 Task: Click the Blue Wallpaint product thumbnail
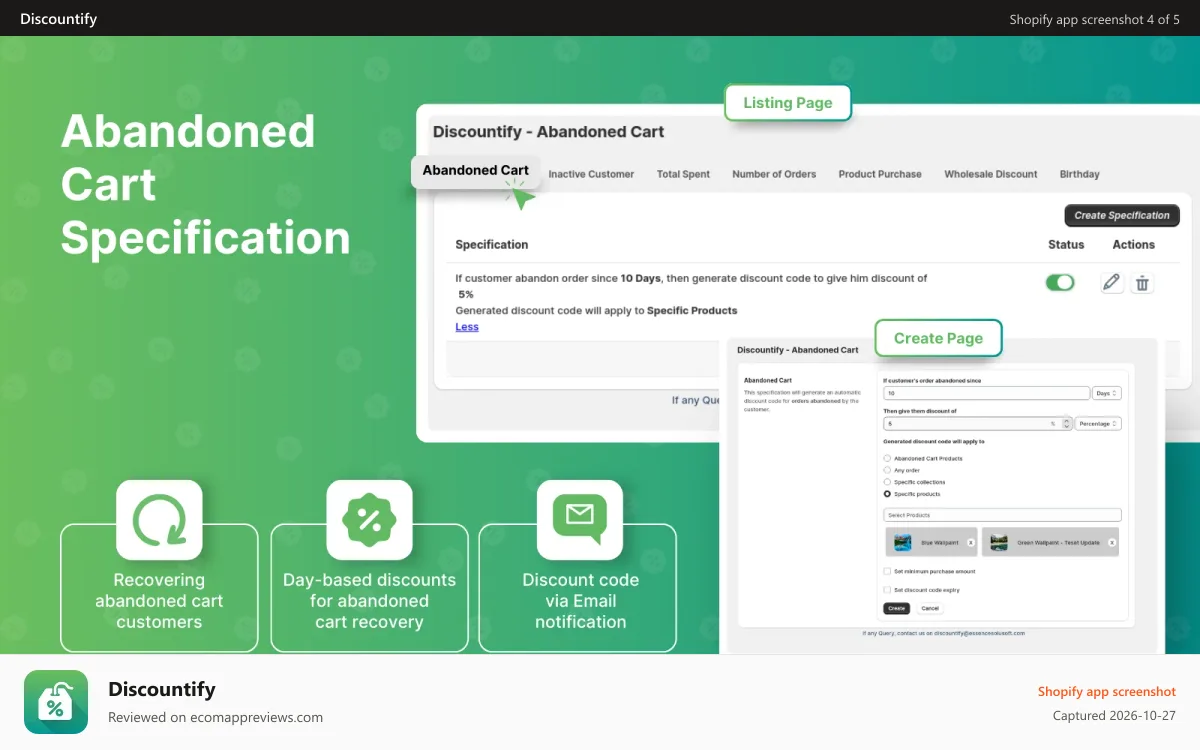click(x=903, y=542)
